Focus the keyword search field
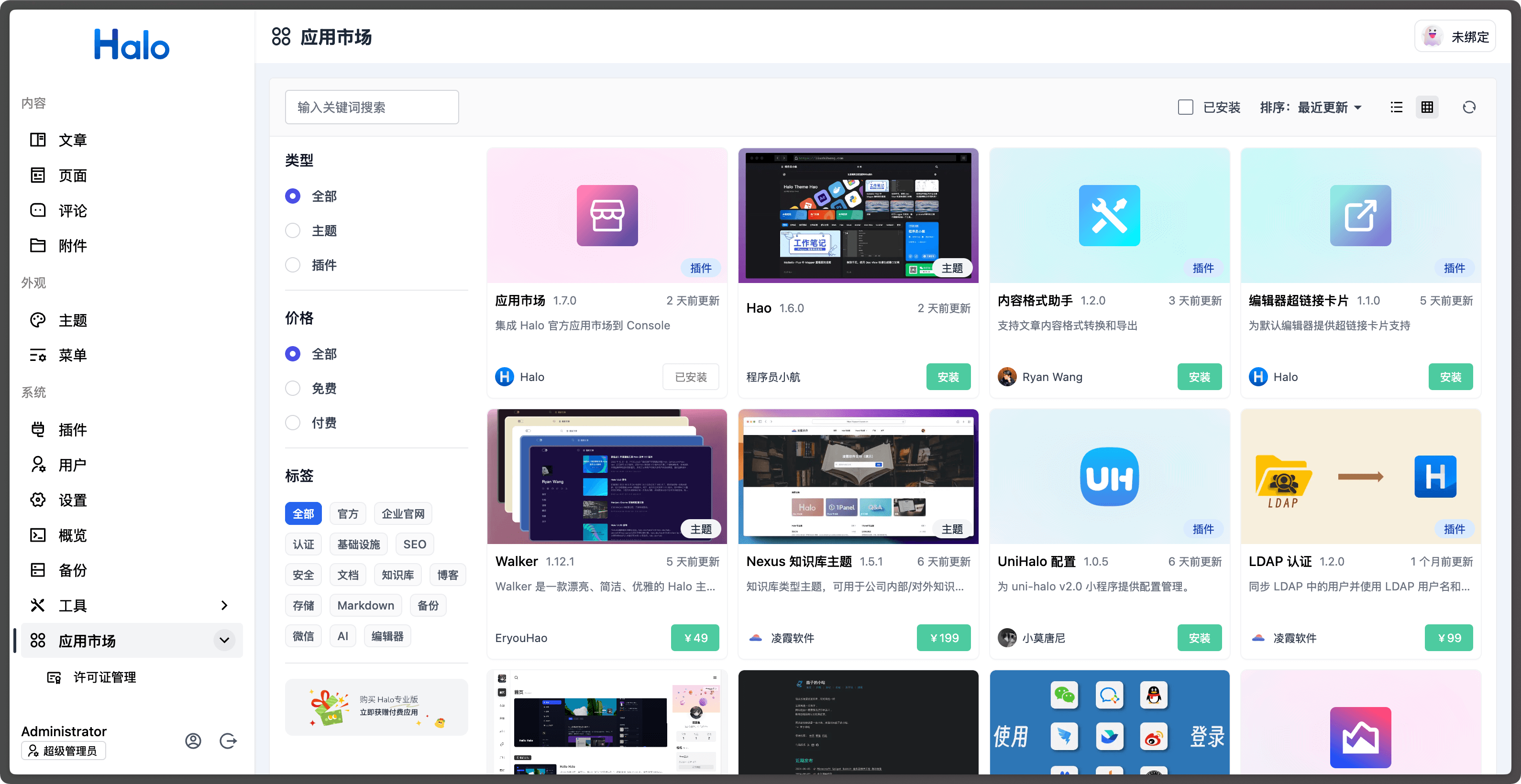This screenshot has width=1521, height=784. (371, 108)
